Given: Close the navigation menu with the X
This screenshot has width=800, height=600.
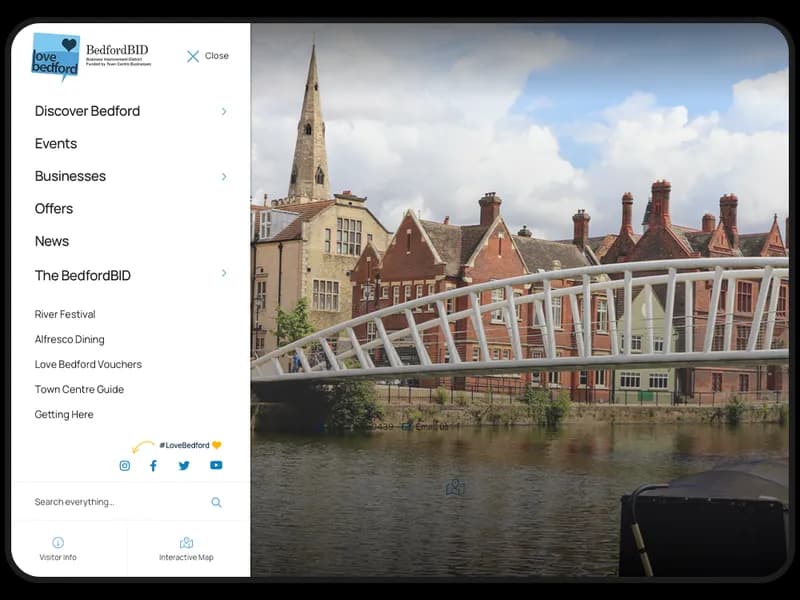Looking at the screenshot, I should [x=193, y=56].
